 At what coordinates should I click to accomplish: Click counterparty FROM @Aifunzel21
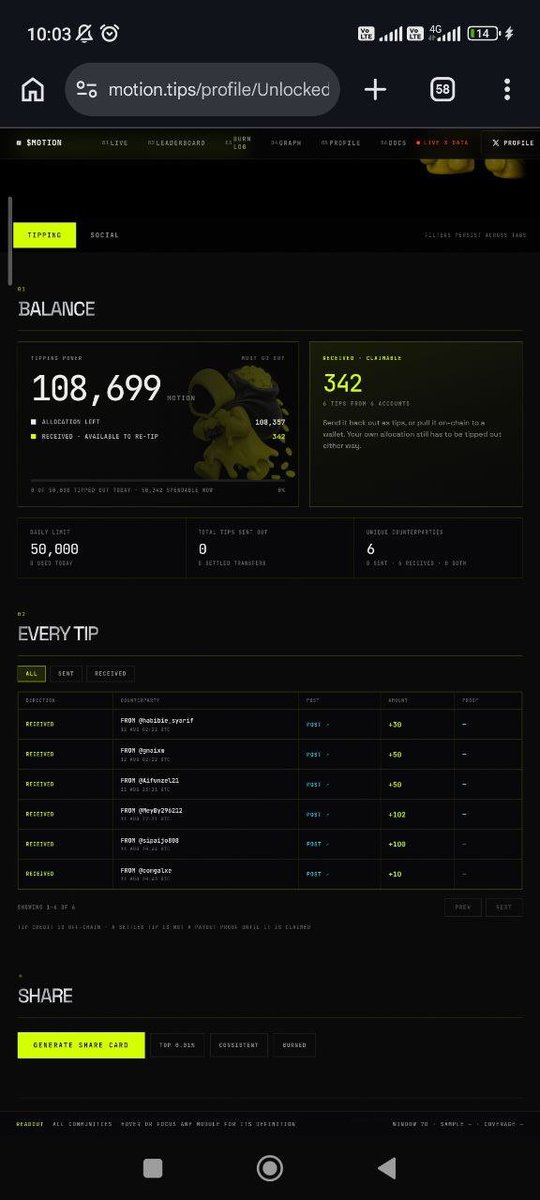pos(150,780)
